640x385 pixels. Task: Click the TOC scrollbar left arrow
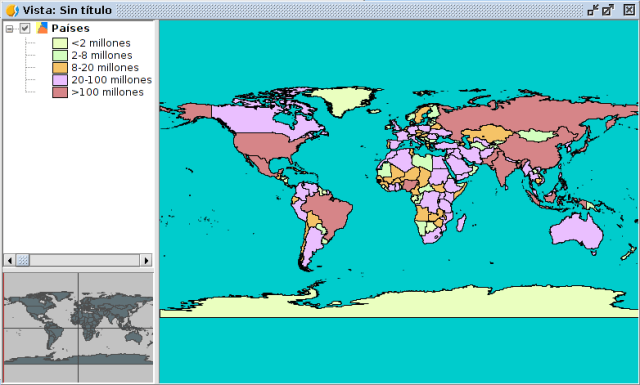pyautogui.click(x=10, y=260)
